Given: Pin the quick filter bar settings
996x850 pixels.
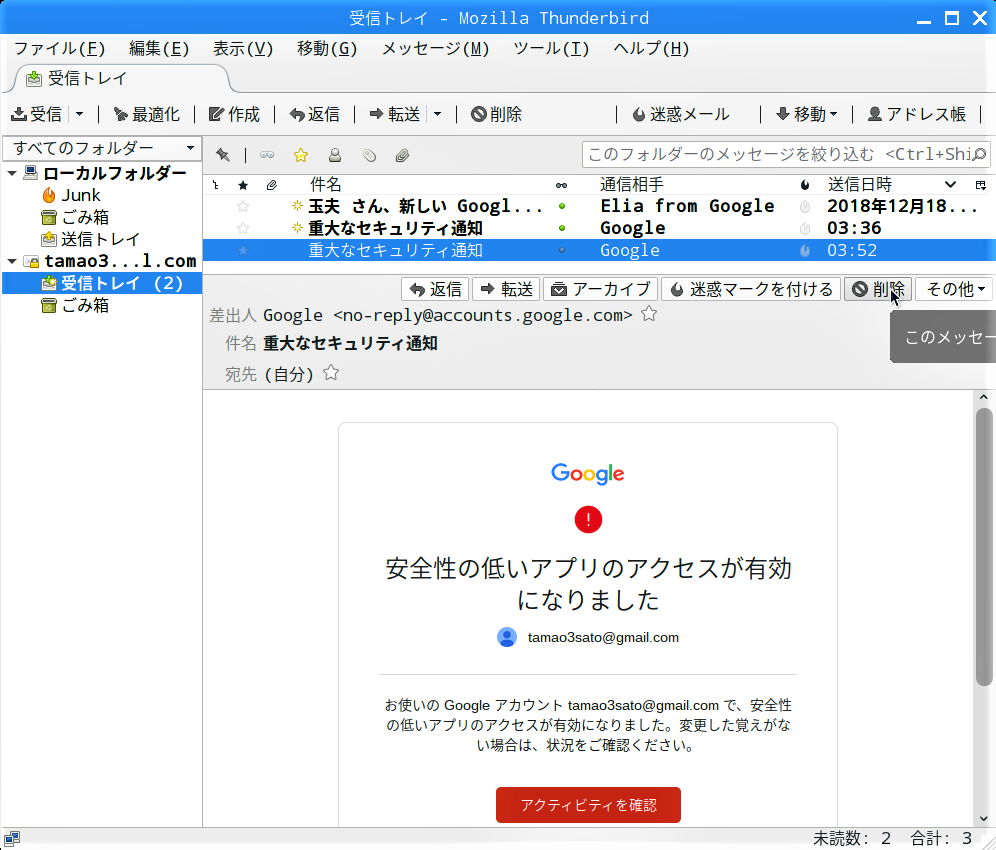Looking at the screenshot, I should click(x=223, y=155).
